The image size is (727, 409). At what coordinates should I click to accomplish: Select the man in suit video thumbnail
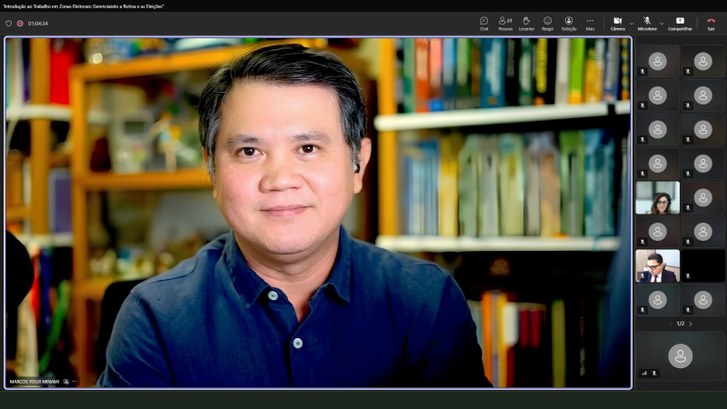(657, 266)
